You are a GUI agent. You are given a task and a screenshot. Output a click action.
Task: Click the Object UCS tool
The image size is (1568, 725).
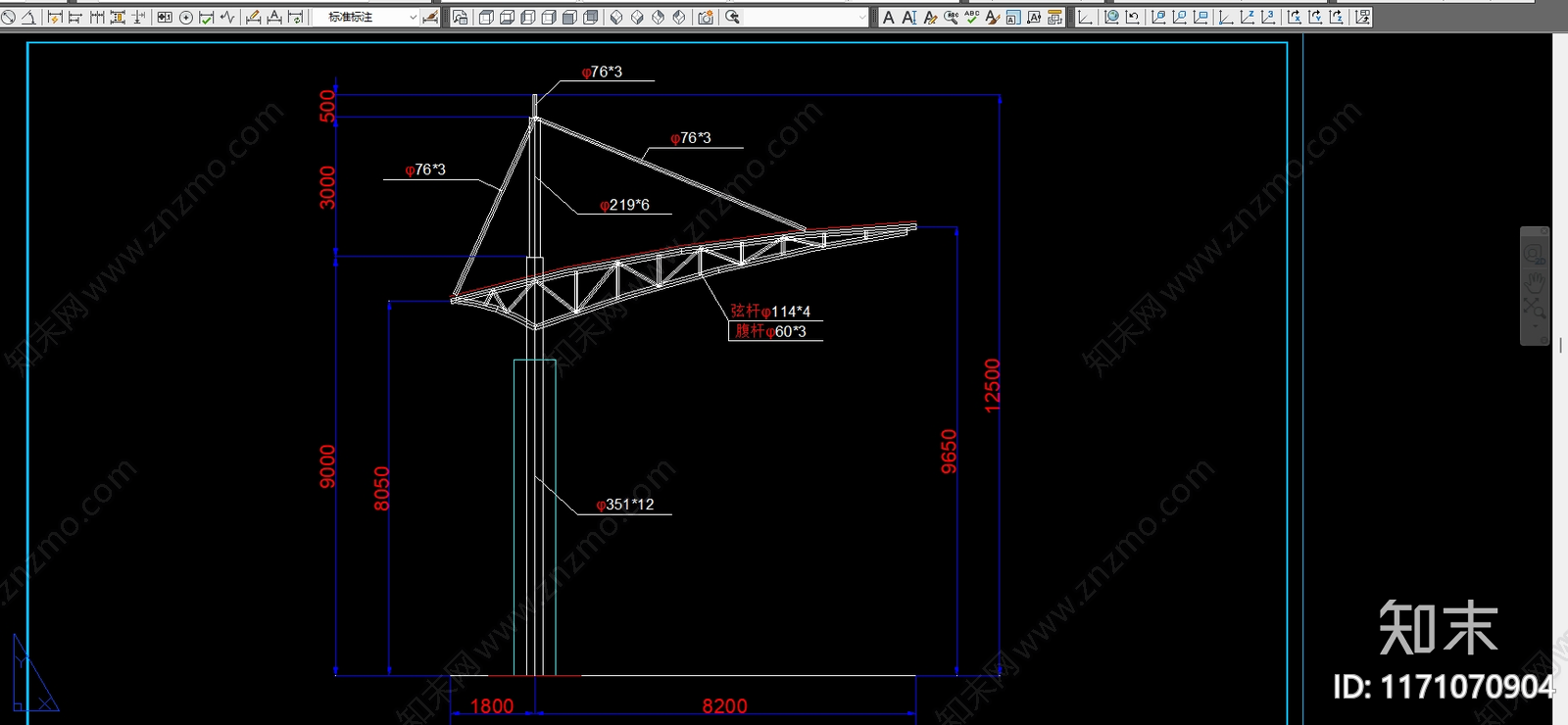pos(1179,17)
